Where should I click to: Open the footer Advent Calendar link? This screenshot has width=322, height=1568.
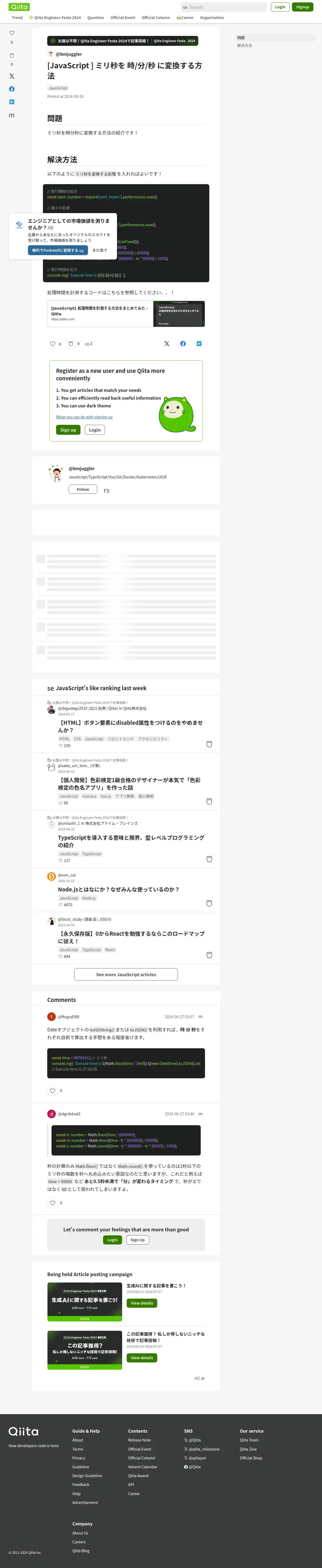[x=143, y=1467]
